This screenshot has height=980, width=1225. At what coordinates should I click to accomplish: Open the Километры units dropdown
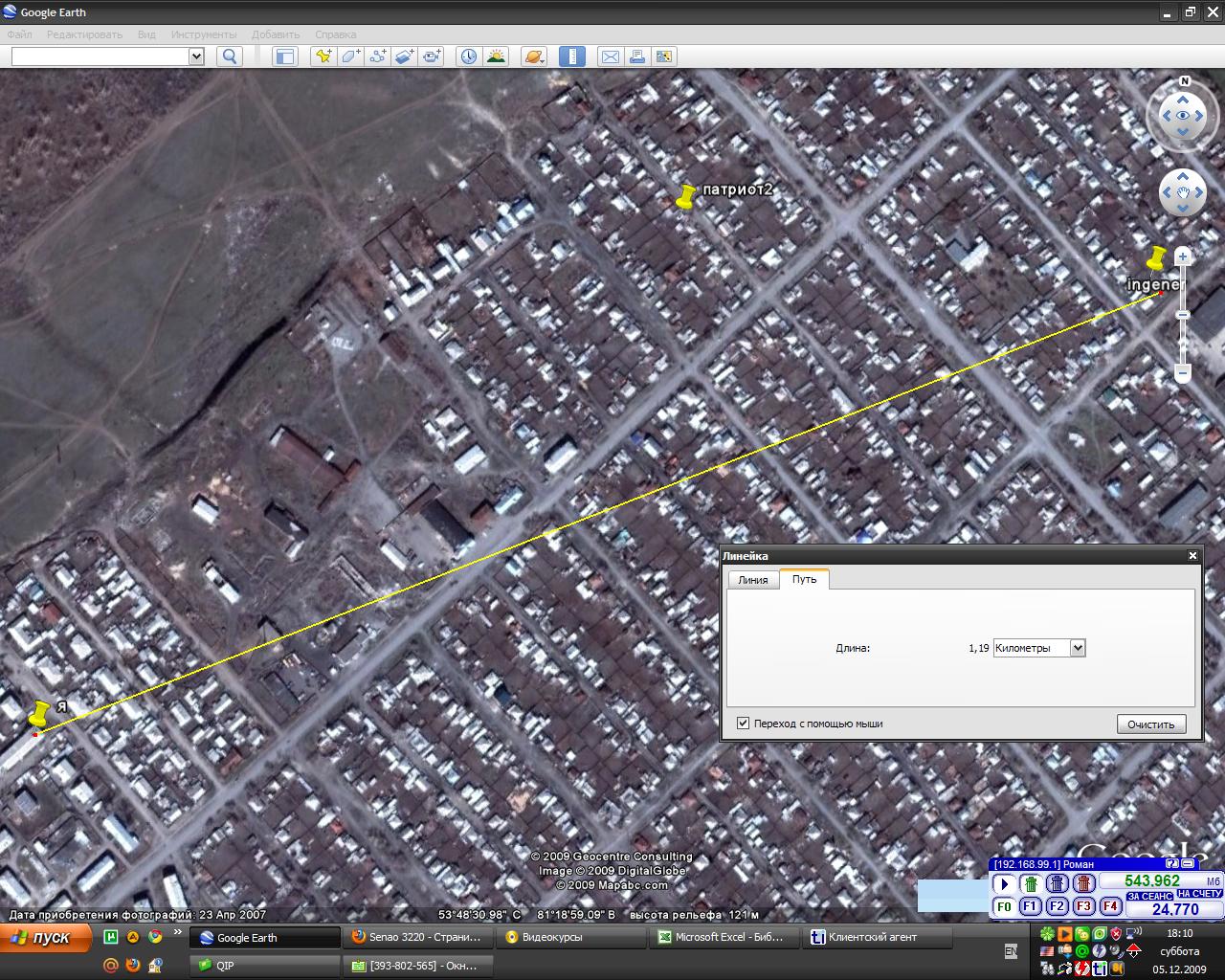[x=1039, y=648]
